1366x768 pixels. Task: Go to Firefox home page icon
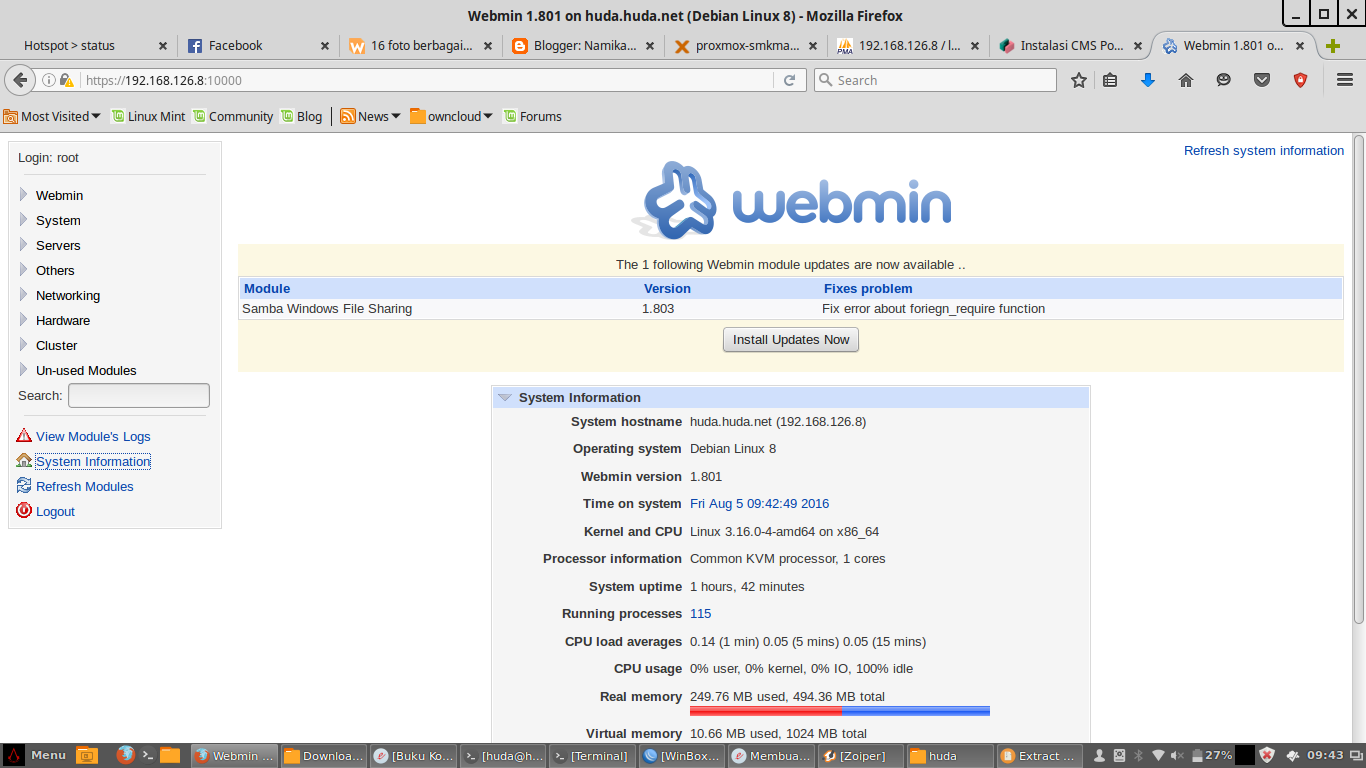1186,80
